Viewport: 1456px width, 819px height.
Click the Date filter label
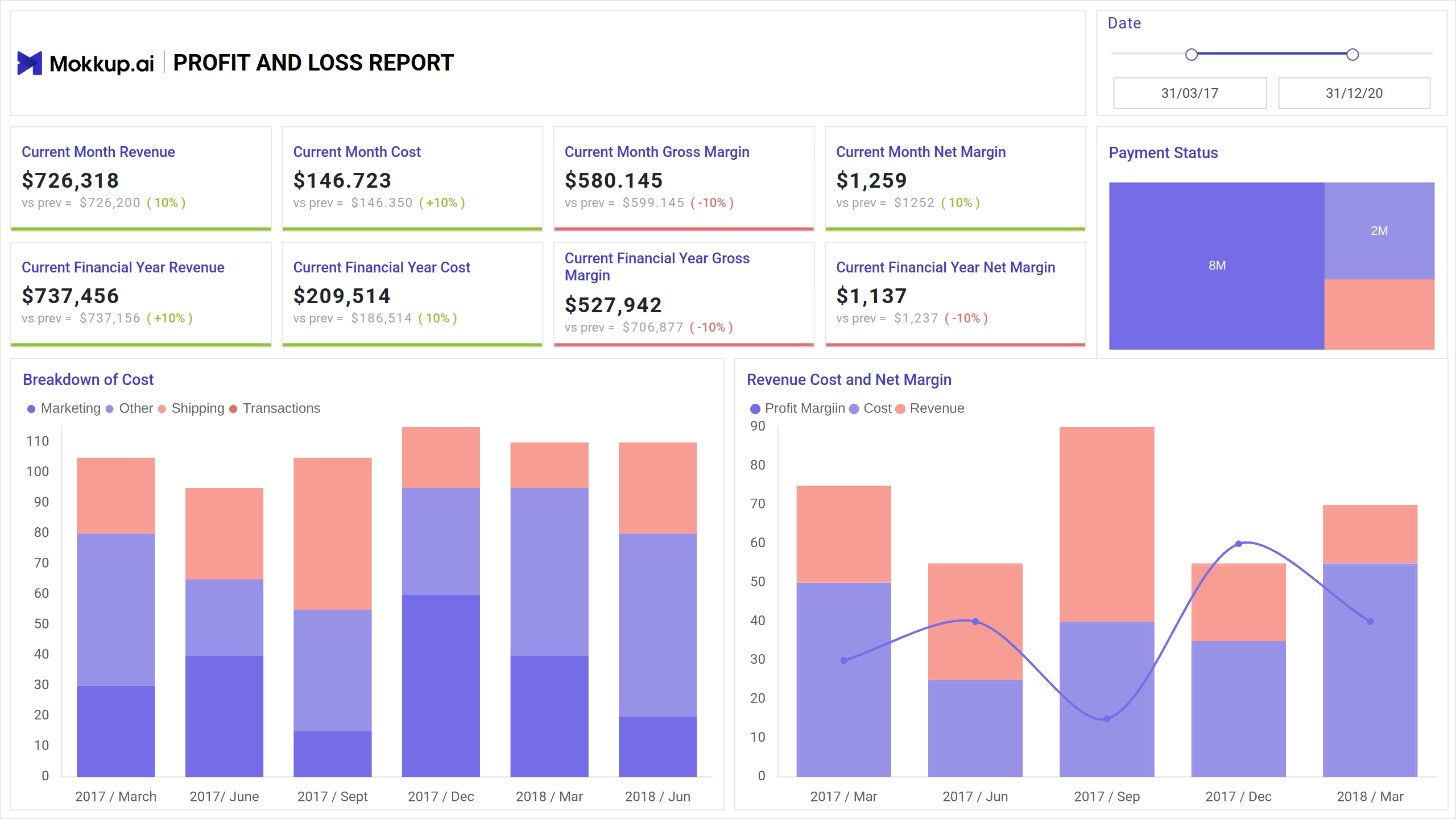coord(1124,23)
